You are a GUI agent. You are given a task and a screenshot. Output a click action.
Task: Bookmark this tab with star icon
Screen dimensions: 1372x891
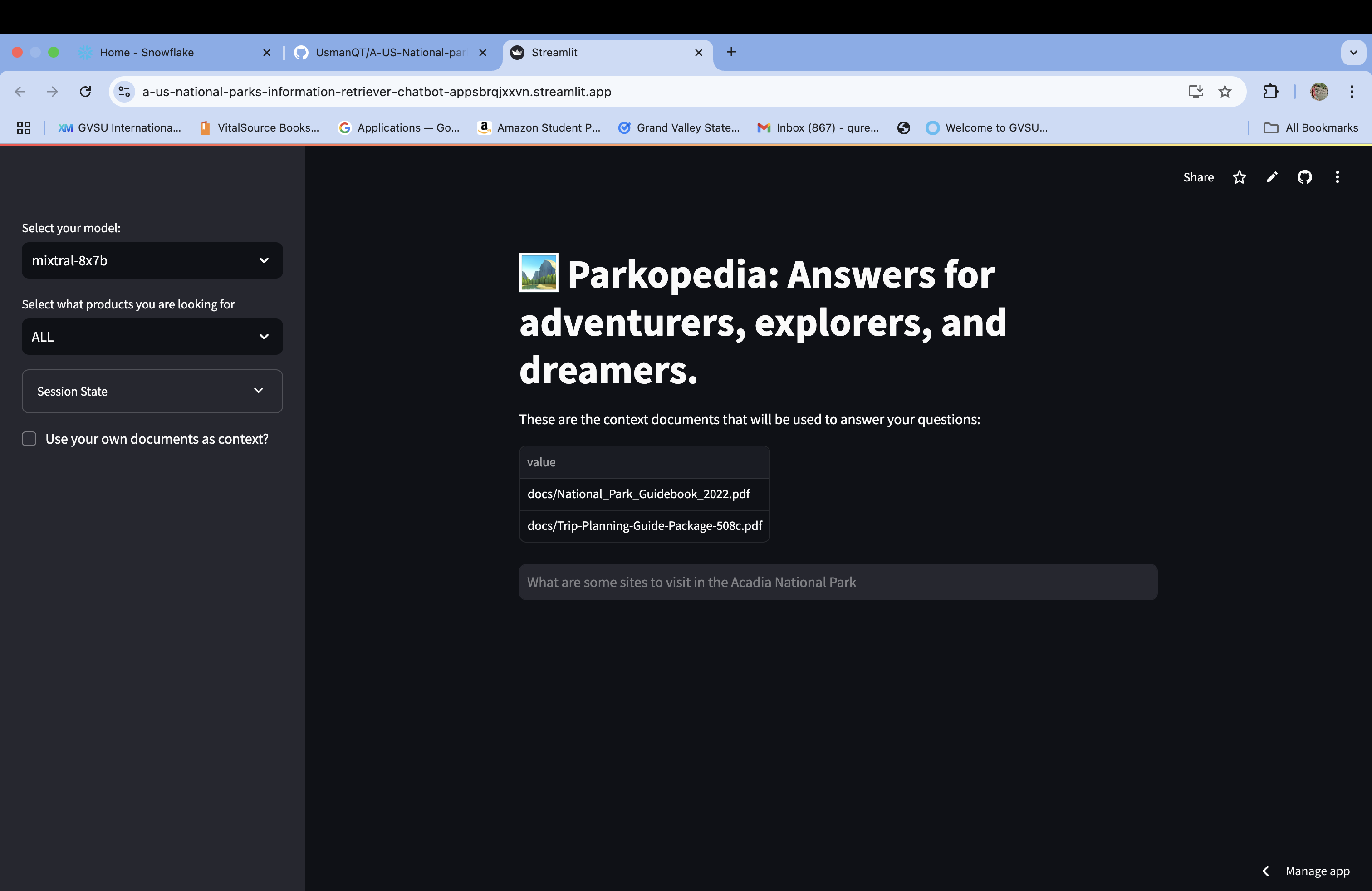[x=1225, y=92]
